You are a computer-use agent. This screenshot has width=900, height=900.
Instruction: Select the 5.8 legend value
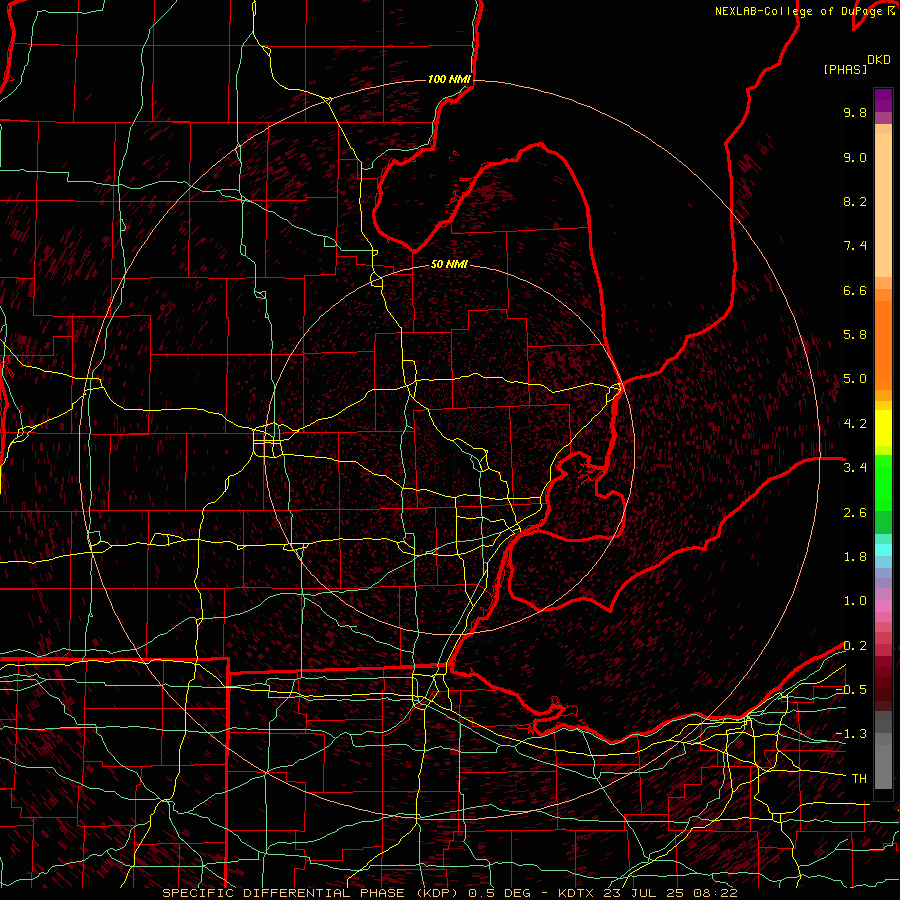click(x=855, y=335)
